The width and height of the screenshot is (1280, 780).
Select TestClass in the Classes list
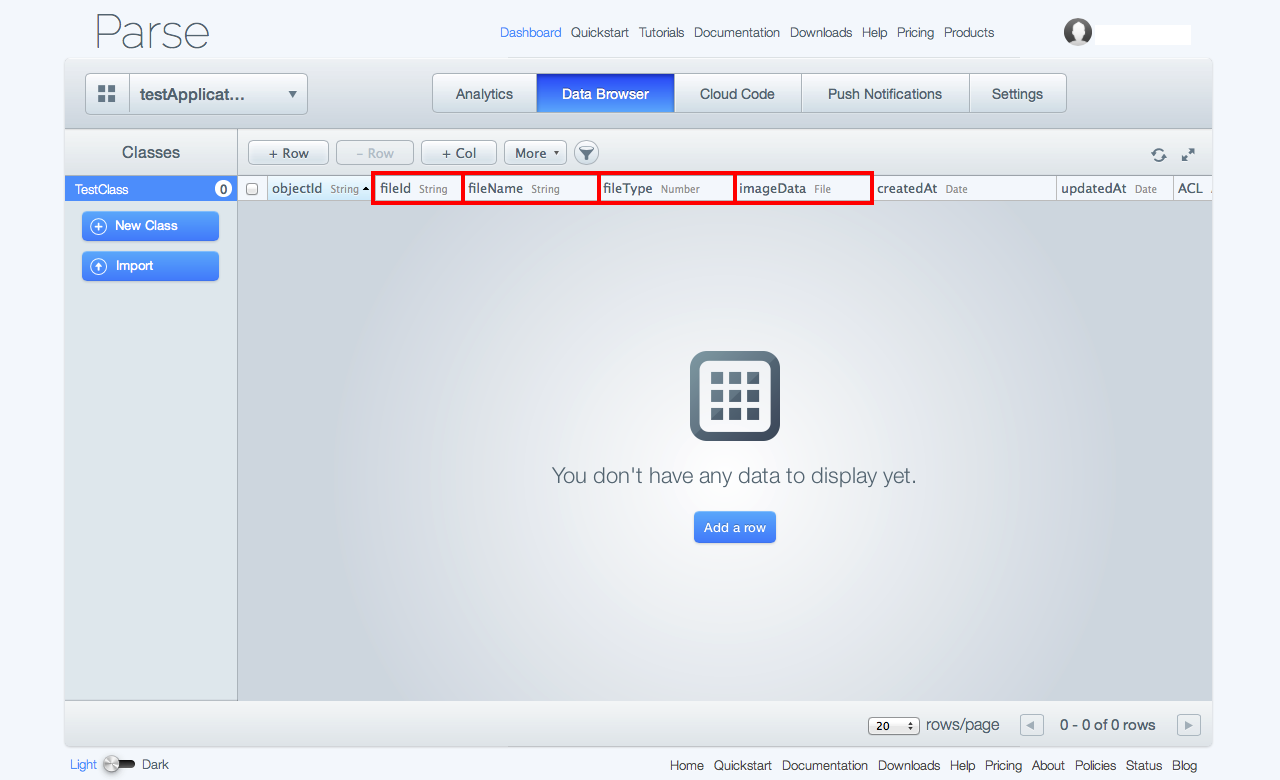click(x=151, y=189)
